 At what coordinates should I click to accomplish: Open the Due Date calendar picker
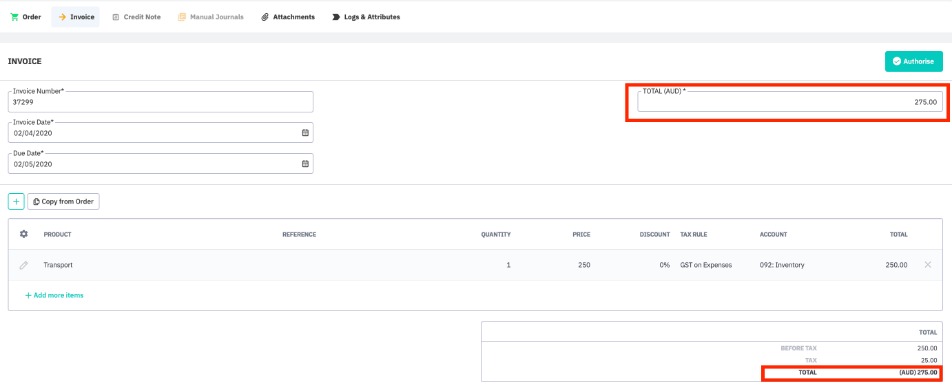click(305, 164)
